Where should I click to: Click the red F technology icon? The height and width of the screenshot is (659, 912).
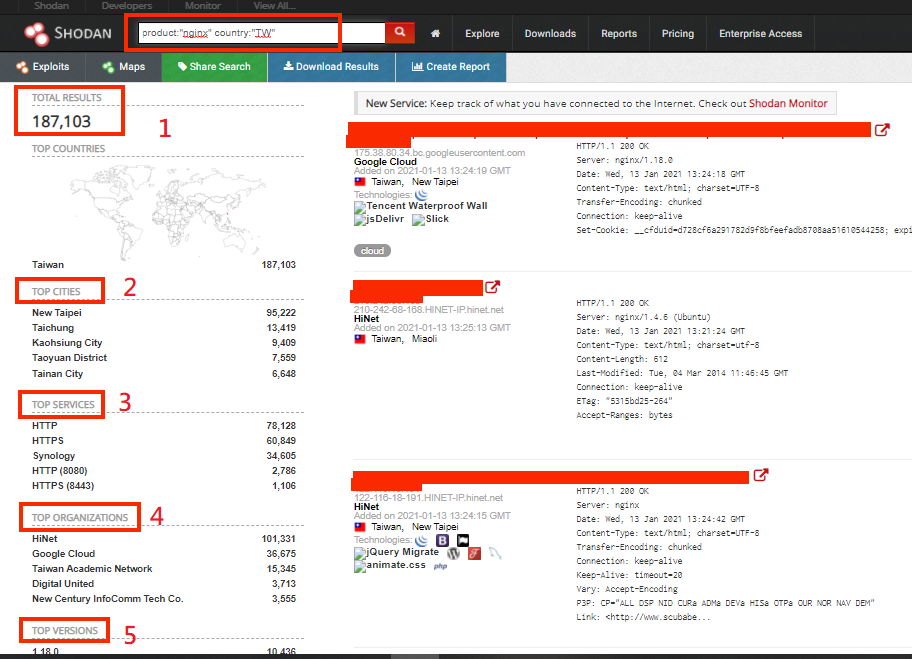coord(475,553)
